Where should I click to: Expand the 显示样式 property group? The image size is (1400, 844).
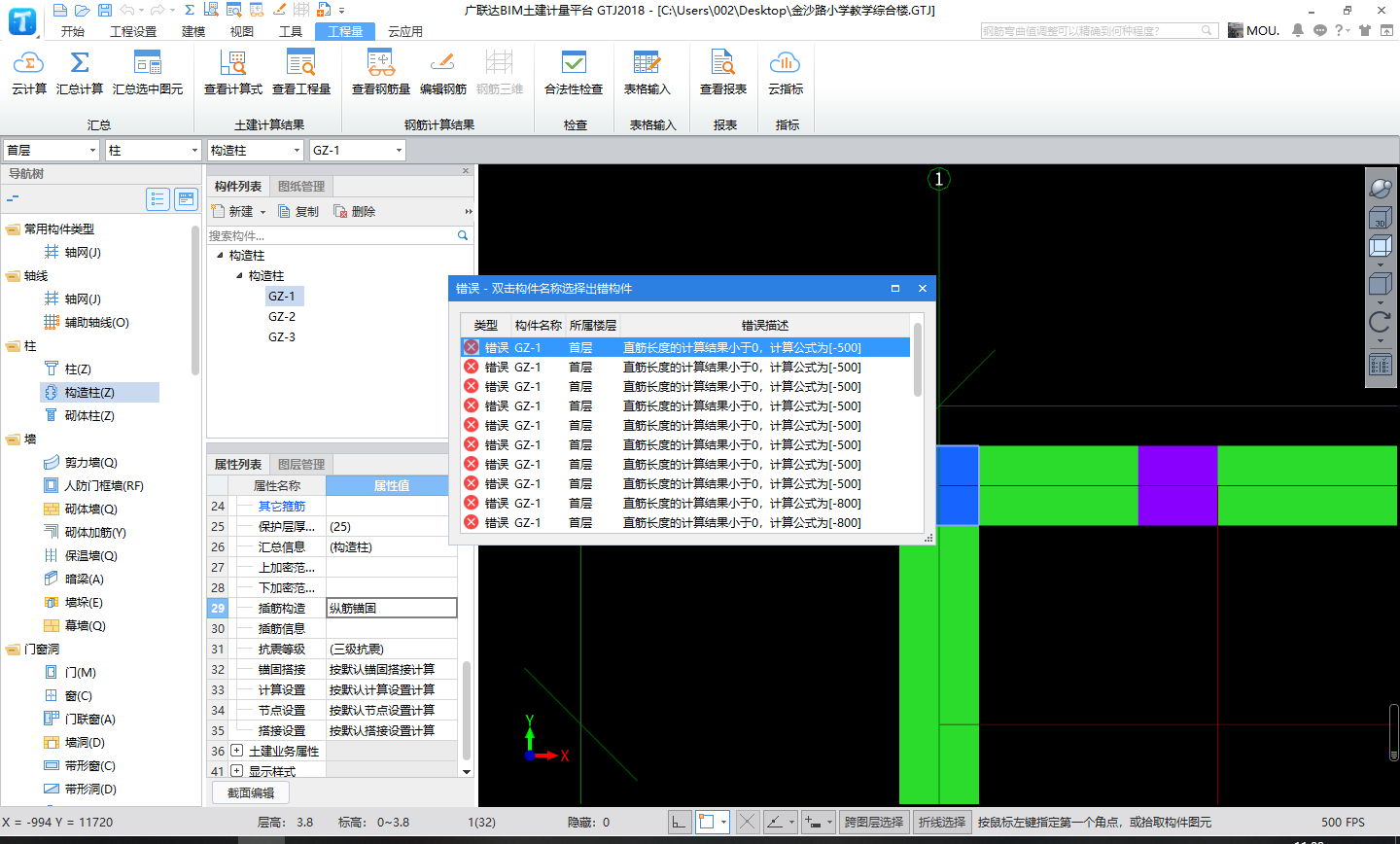pyautogui.click(x=236, y=771)
